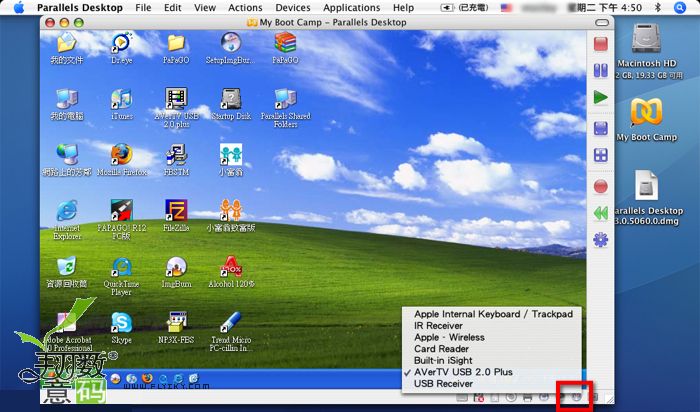
Task: Select the PaPaGO folder icon on desktop
Action: pyautogui.click(x=176, y=49)
